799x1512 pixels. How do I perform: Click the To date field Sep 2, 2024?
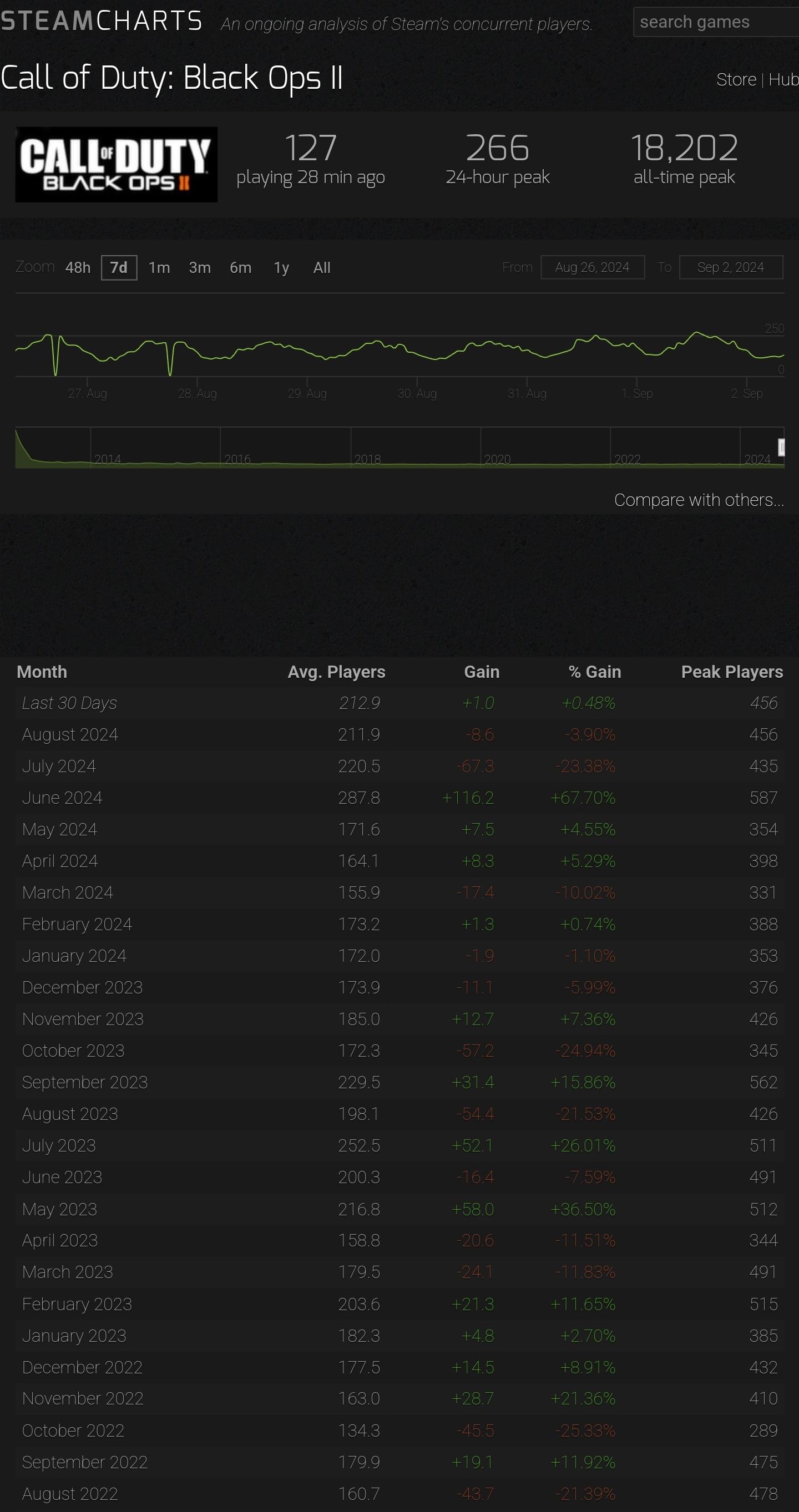[731, 267]
